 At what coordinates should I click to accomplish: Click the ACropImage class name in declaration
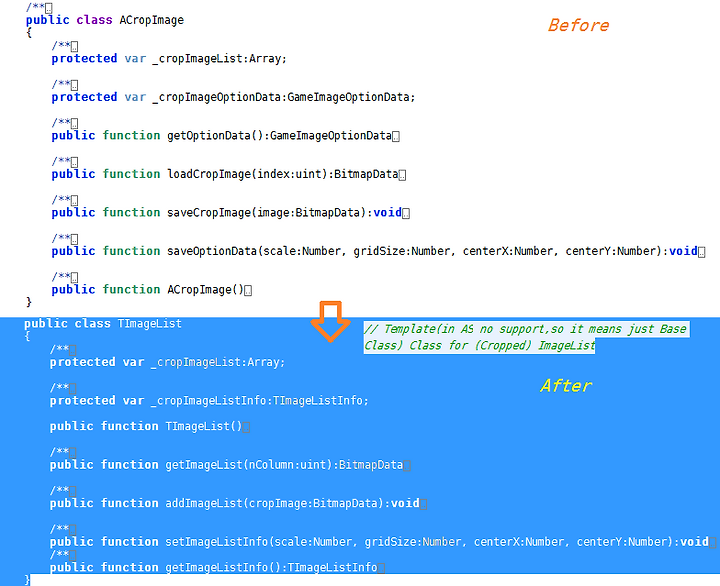(152, 20)
